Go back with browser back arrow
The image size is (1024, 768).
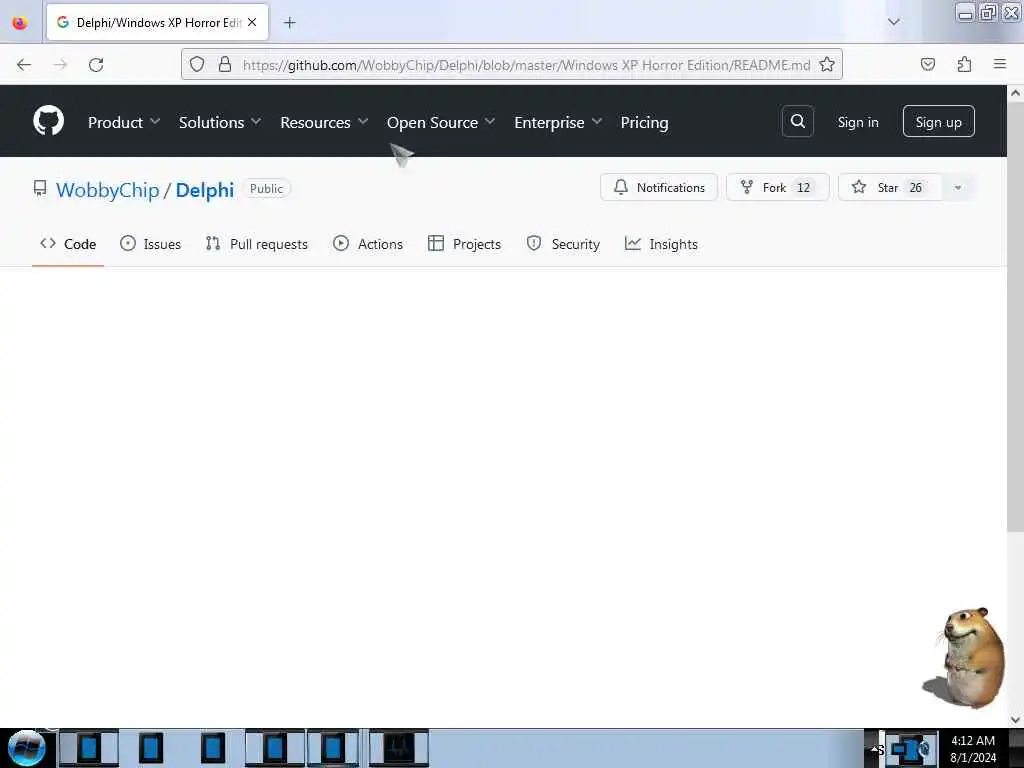pyautogui.click(x=24, y=65)
